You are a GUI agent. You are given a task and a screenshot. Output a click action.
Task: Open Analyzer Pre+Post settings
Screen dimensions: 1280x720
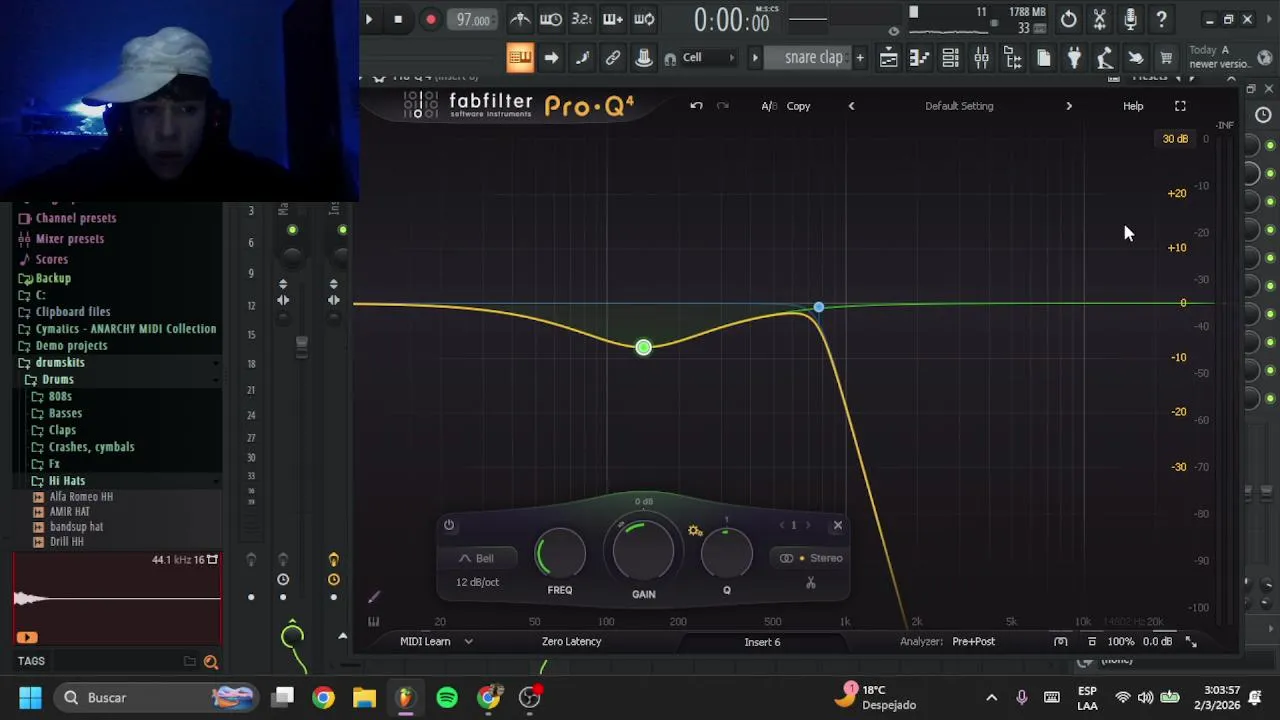pyautogui.click(x=973, y=642)
